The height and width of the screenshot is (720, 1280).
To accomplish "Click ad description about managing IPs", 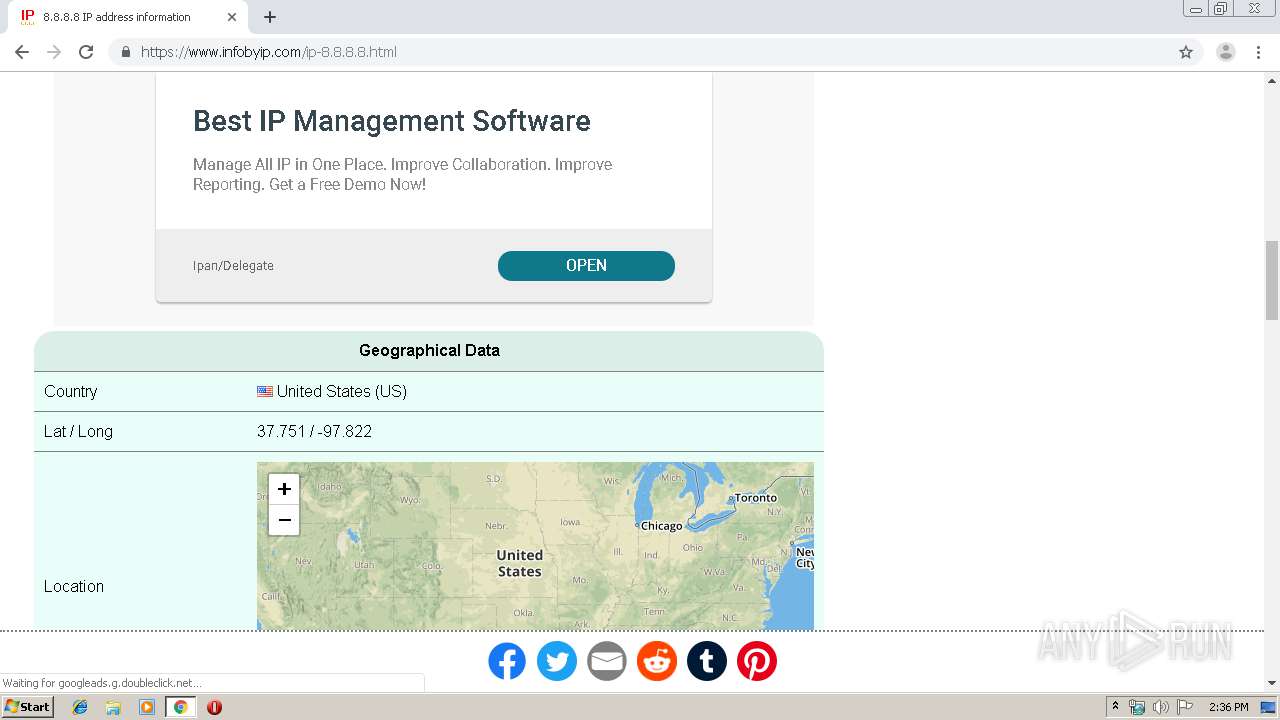I will [402, 174].
